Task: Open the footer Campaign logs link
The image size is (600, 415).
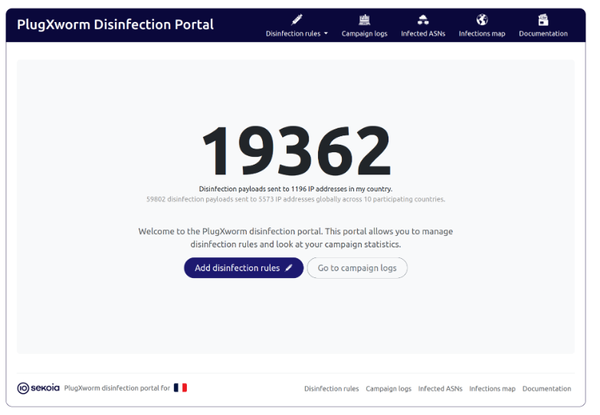Action: coord(388,389)
